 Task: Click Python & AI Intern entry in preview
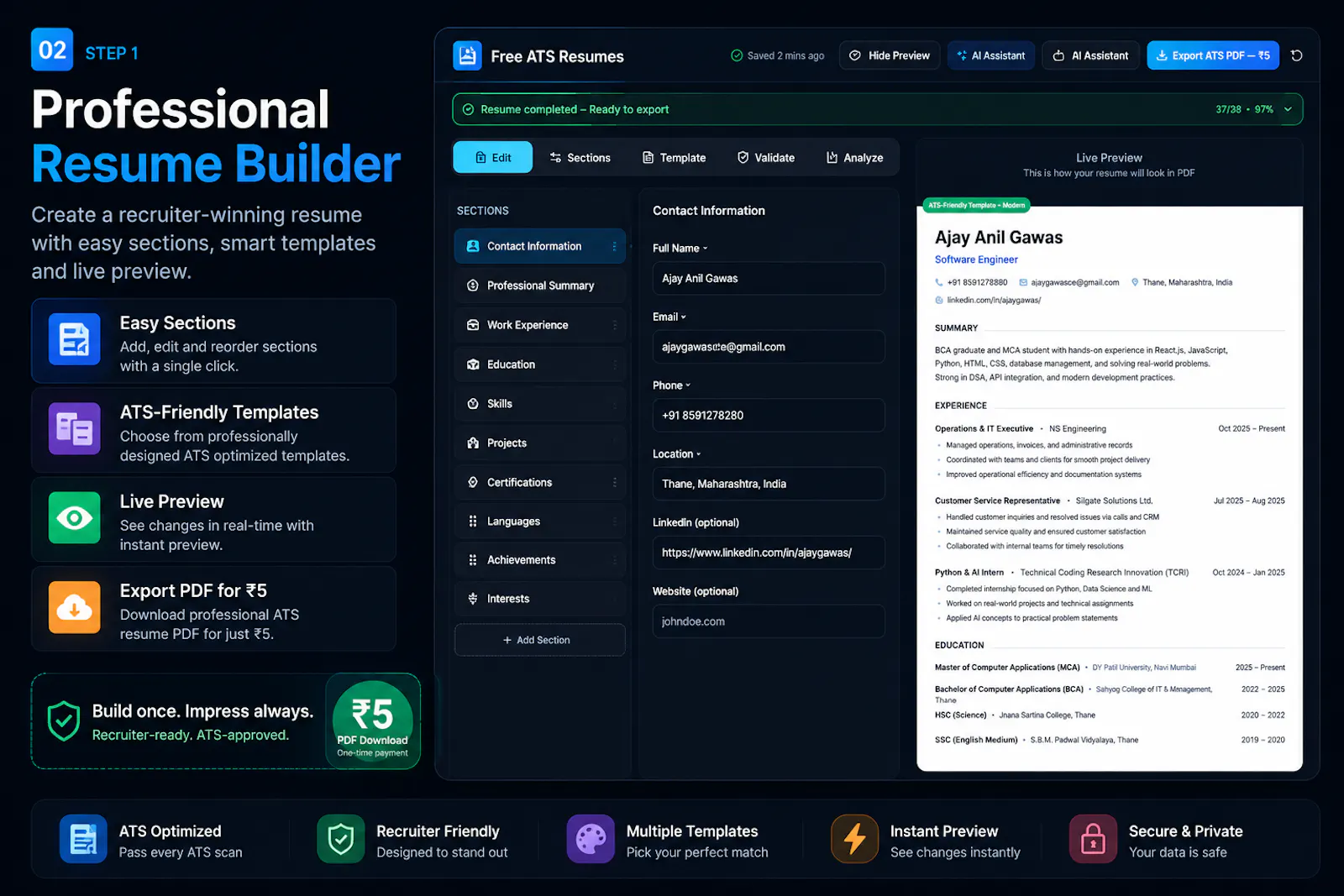click(969, 573)
